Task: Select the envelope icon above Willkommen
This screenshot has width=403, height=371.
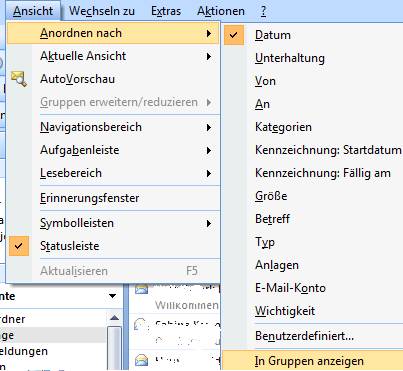Action: click(x=142, y=289)
